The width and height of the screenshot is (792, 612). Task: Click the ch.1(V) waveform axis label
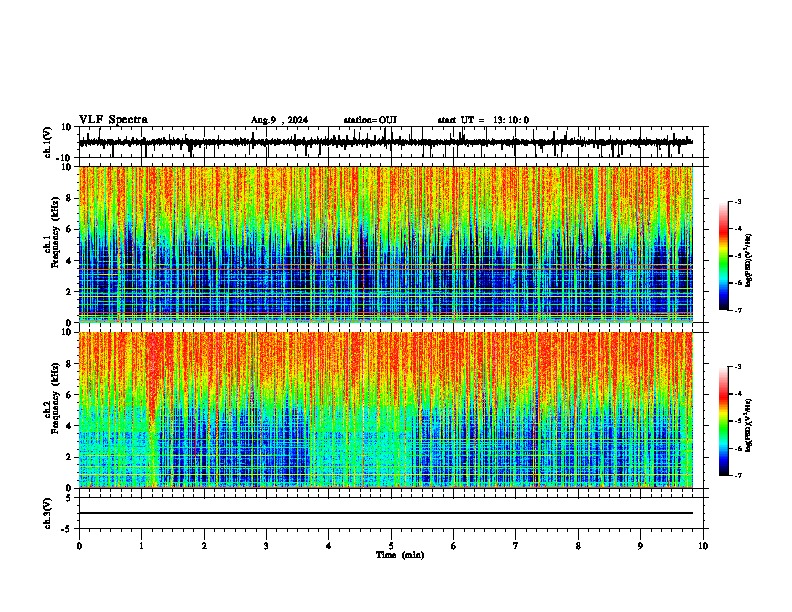point(48,142)
